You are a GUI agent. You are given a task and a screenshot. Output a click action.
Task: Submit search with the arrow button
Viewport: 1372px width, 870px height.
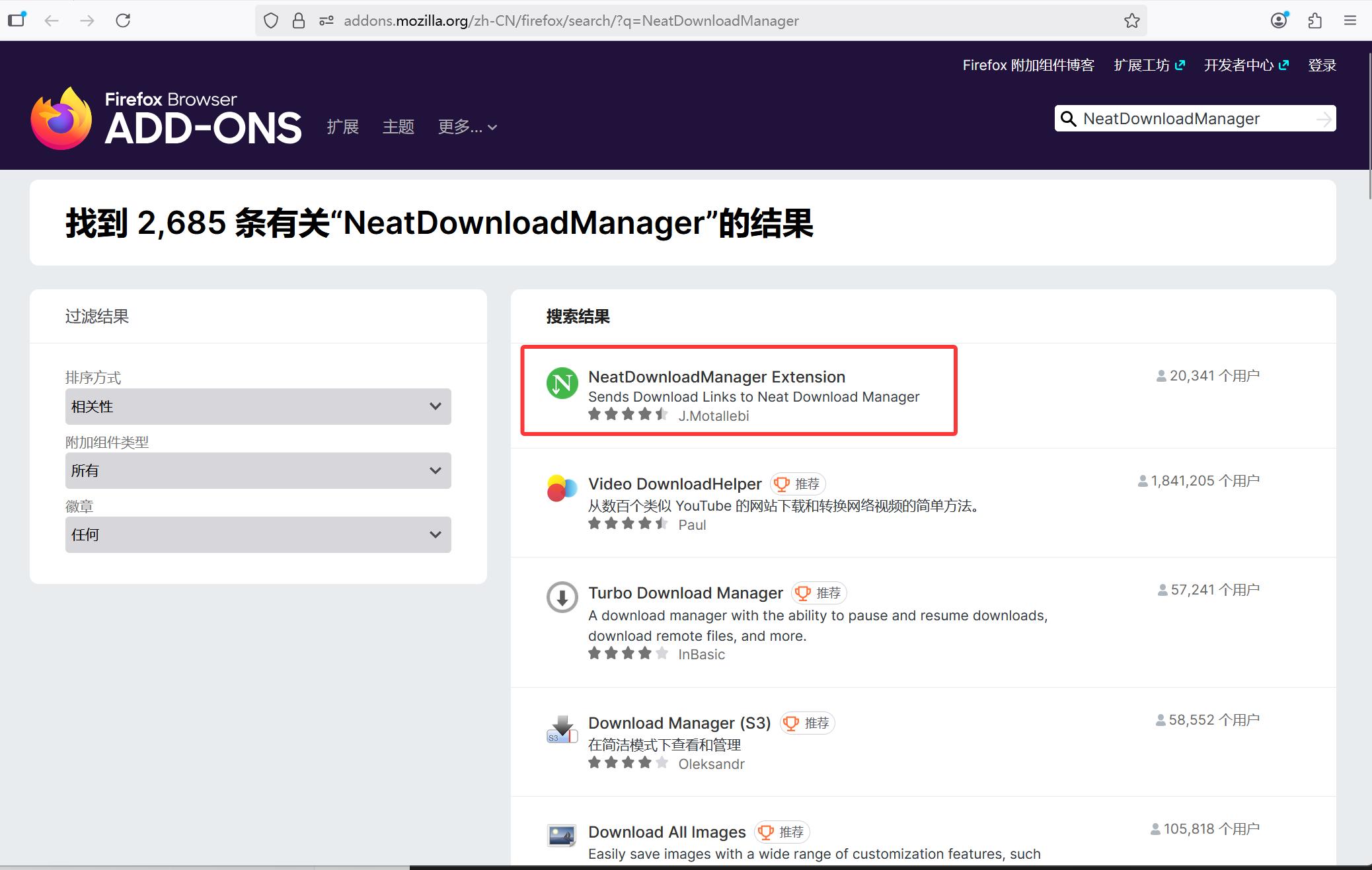pos(1323,119)
